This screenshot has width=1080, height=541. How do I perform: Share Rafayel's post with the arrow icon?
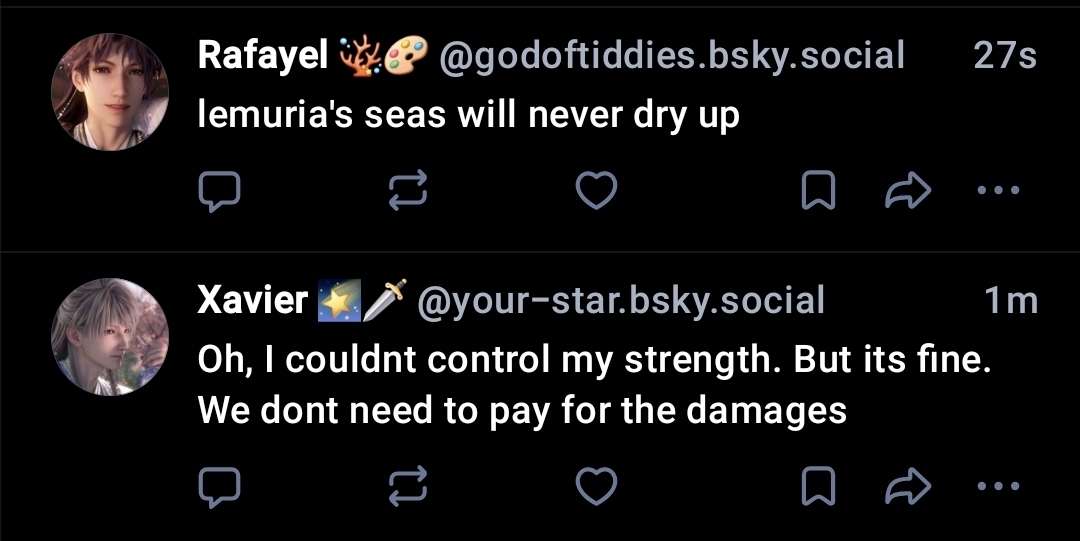pyautogui.click(x=908, y=191)
